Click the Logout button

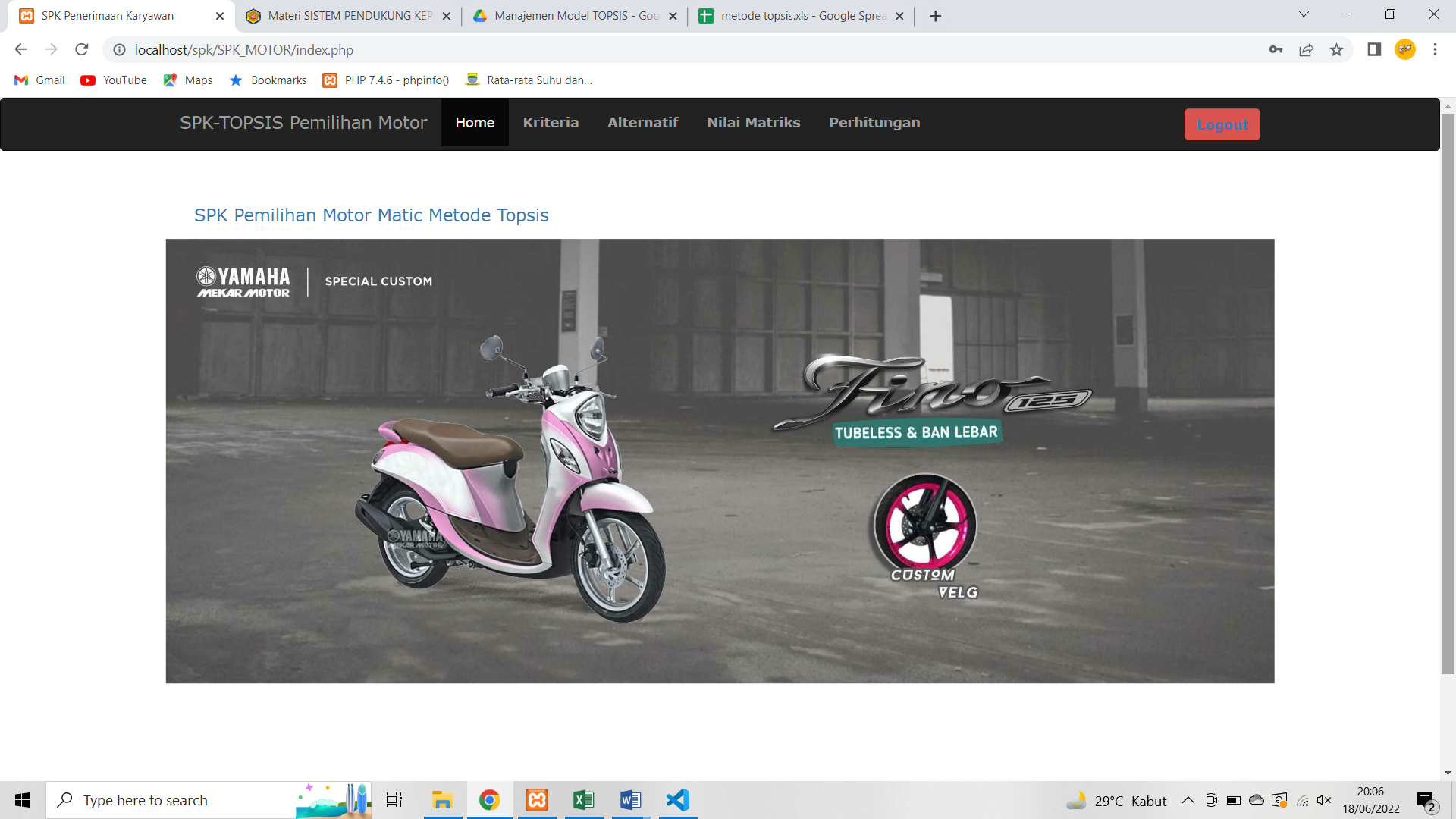click(1222, 124)
